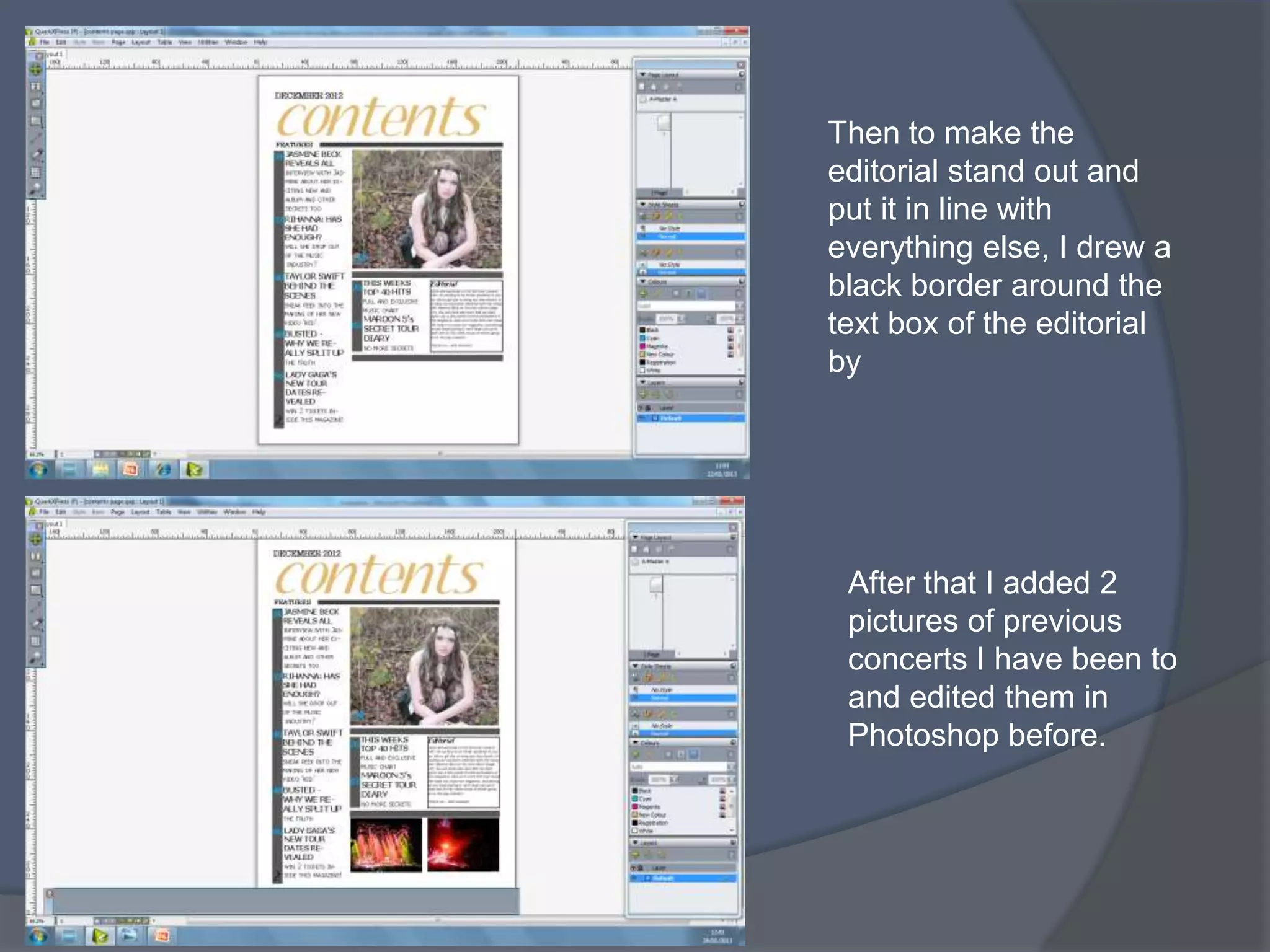Select the Zoom tool in top screenshot
Screen dimensions: 1270x952
[x=37, y=188]
